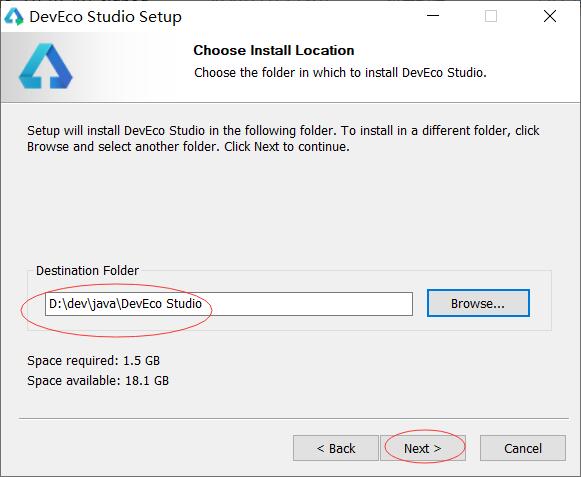Image resolution: width=581 pixels, height=477 pixels.
Task: Click the DevEco Studio title bar icon
Action: coord(14,17)
